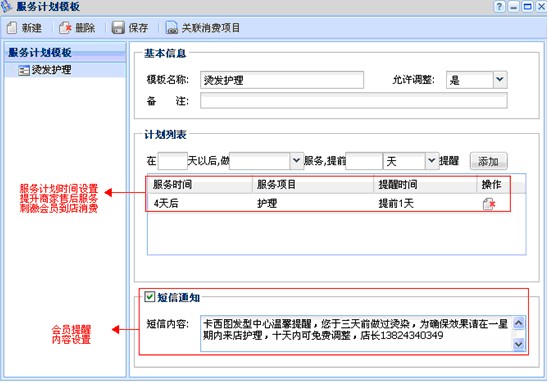Minimize the 服务计划模板 window
The image size is (548, 382).
pos(513,6)
